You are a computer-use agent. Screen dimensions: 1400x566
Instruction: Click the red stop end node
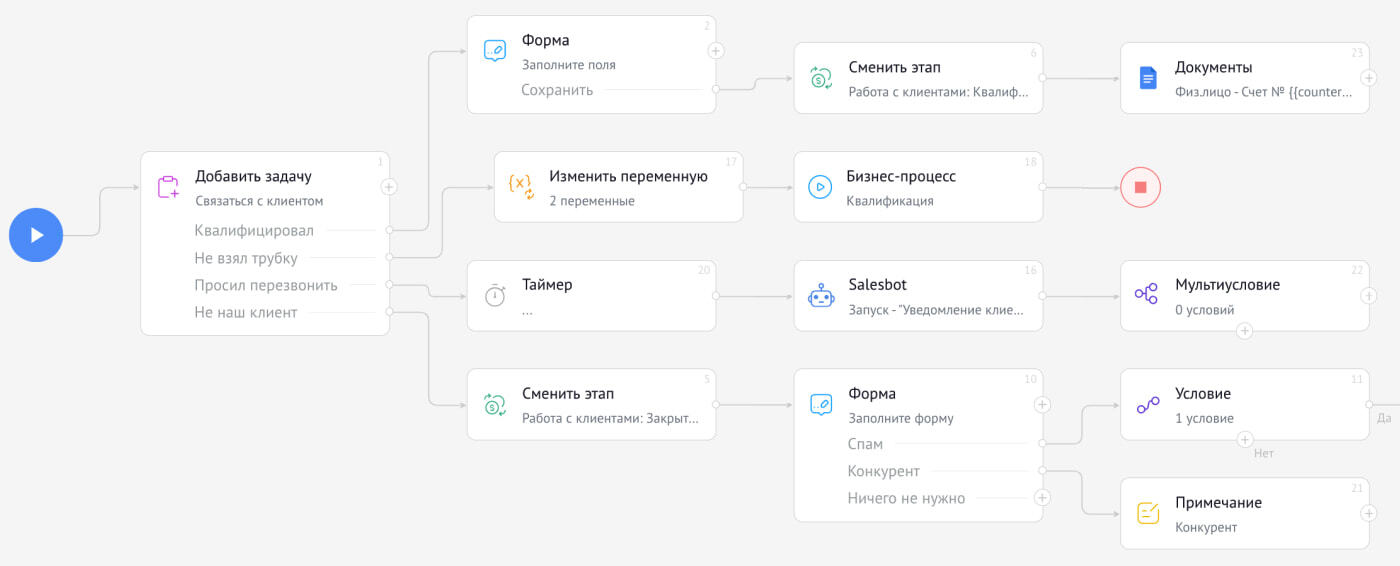(1140, 187)
